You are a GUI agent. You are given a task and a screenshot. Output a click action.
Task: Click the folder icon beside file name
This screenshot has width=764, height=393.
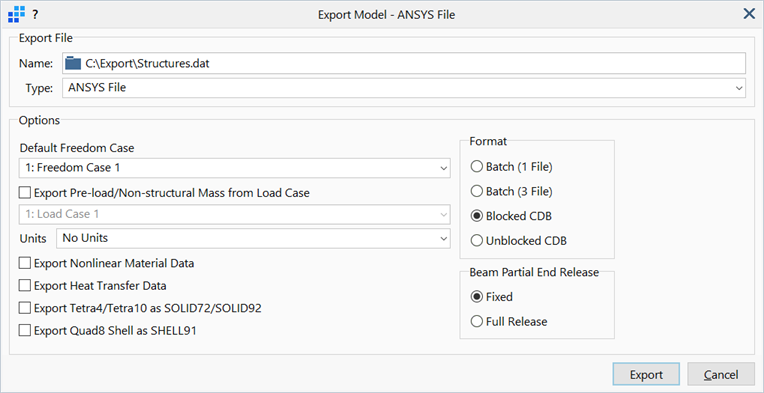click(x=73, y=63)
